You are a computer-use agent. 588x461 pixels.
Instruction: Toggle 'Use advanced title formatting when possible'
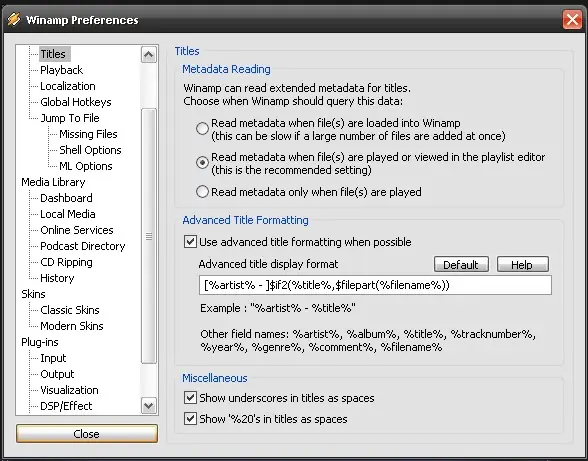190,242
